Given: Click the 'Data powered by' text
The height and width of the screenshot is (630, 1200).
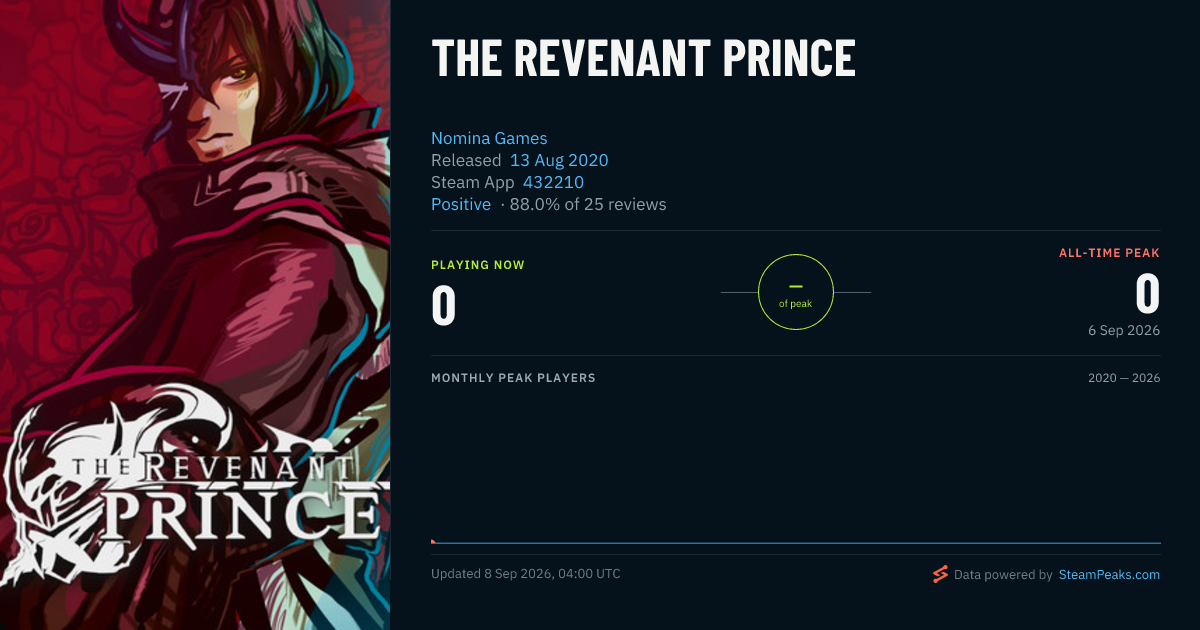Looking at the screenshot, I should (1003, 575).
